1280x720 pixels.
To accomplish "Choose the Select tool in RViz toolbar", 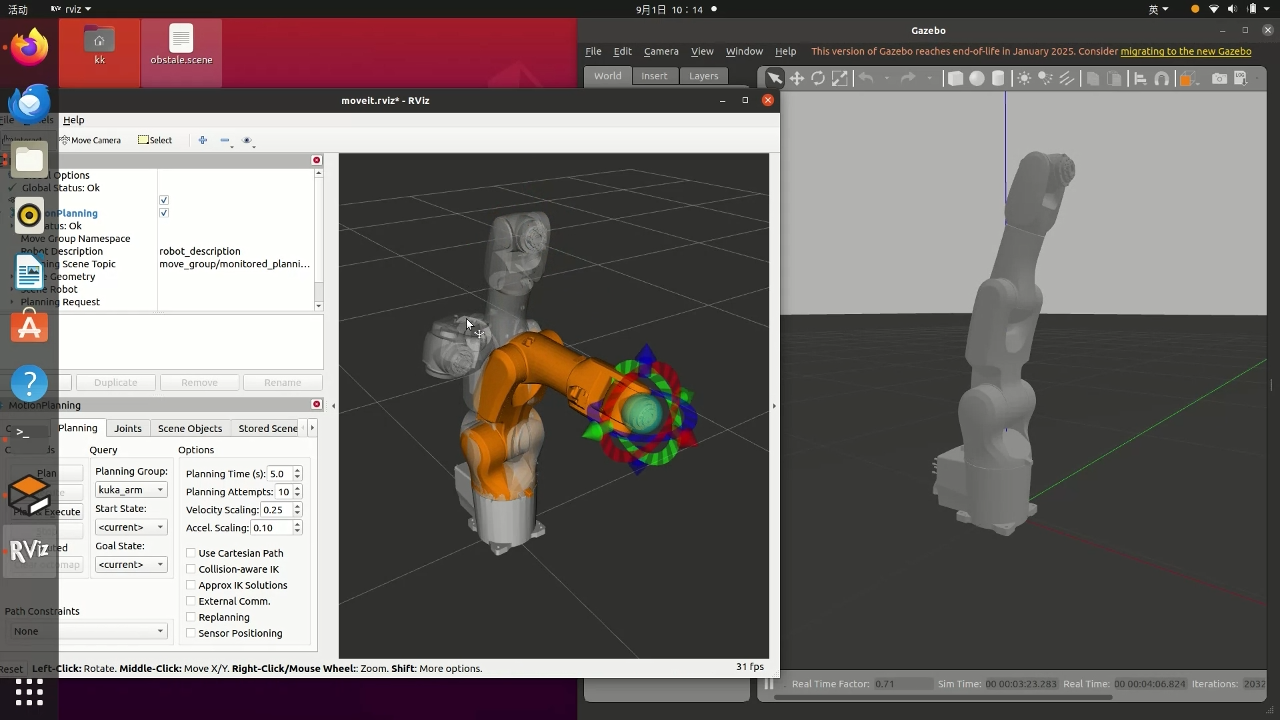I will tap(155, 140).
